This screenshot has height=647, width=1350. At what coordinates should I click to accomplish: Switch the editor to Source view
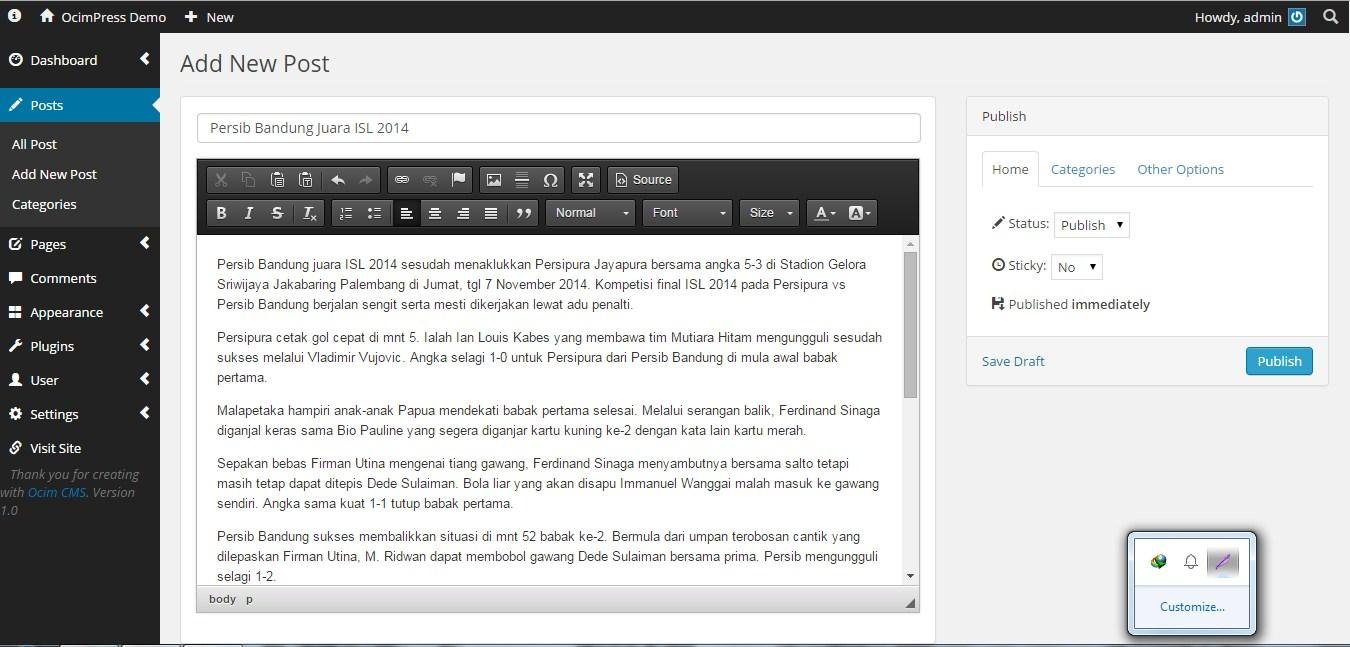point(643,180)
